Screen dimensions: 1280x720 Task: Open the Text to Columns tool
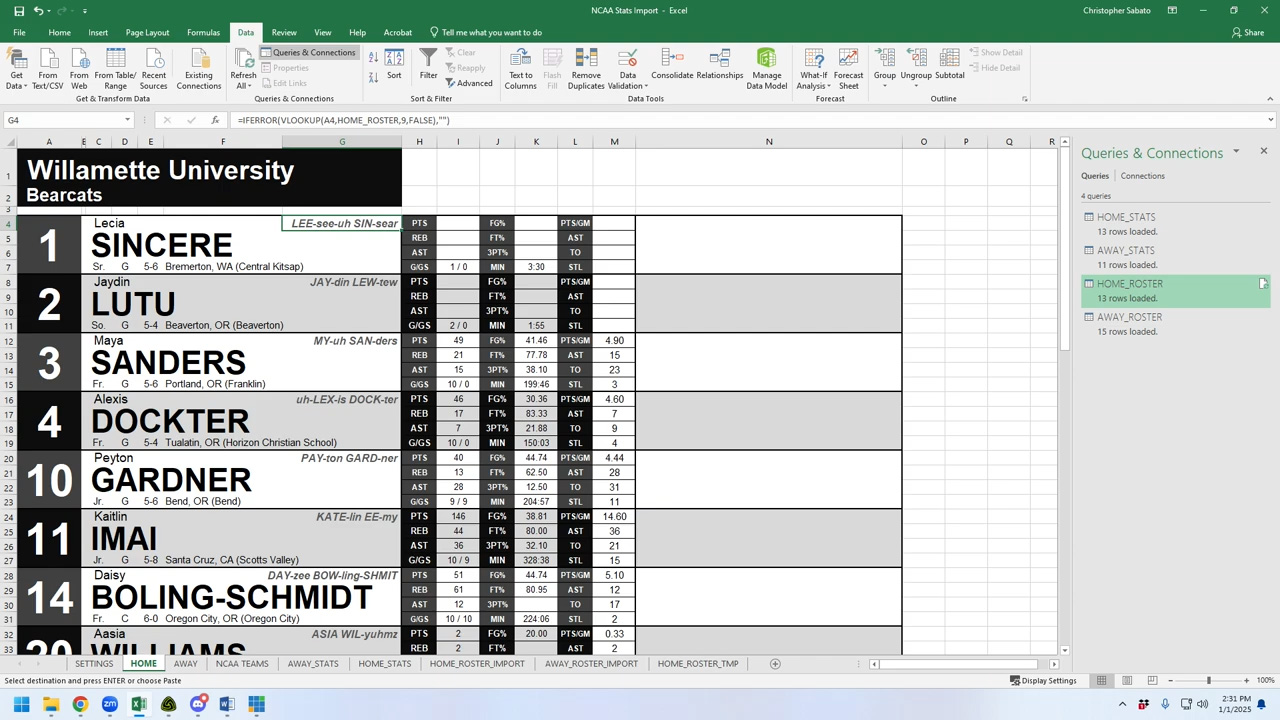point(520,68)
